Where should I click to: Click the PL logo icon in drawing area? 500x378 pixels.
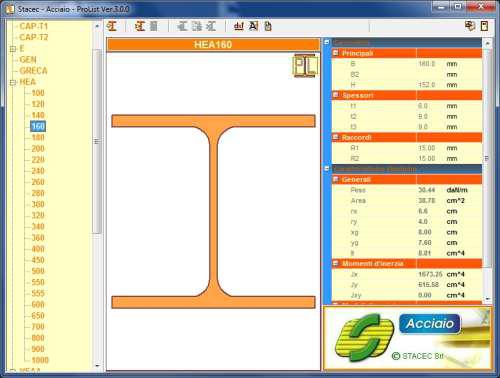tap(305, 66)
